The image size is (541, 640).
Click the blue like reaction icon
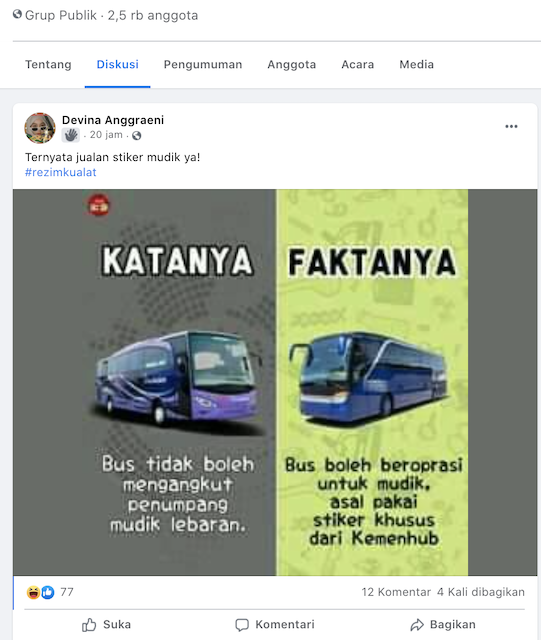point(48,592)
